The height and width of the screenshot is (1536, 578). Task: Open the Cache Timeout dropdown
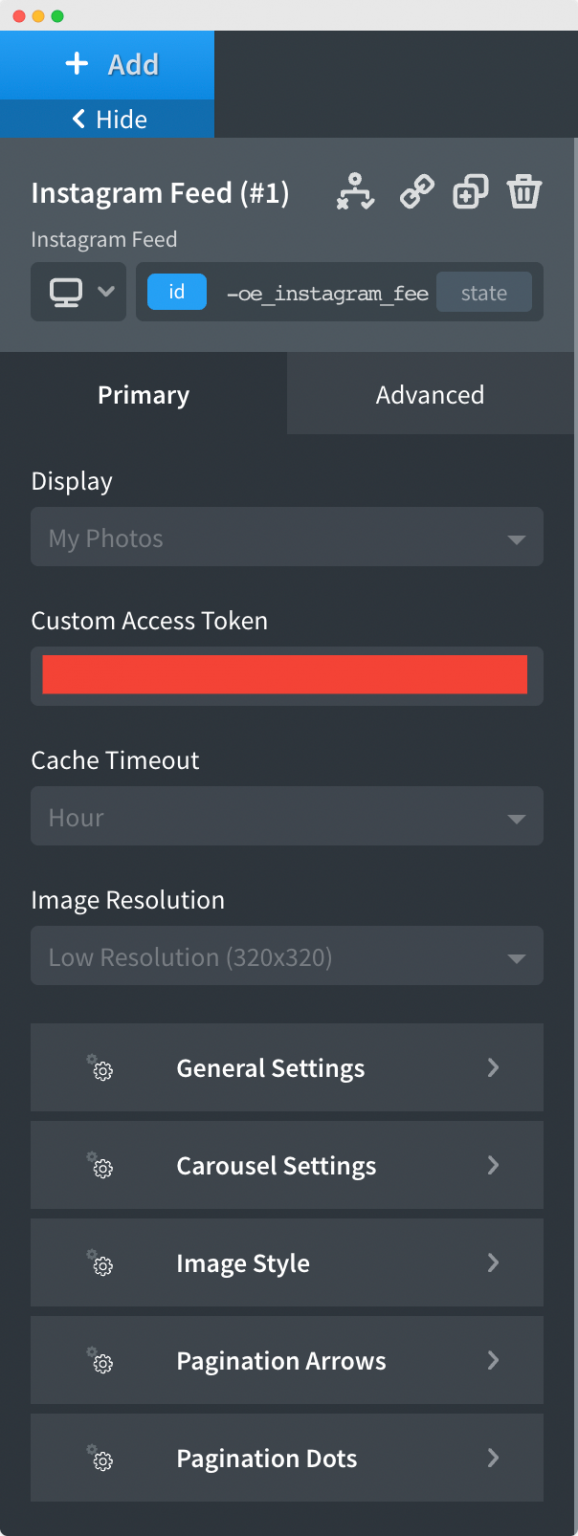[287, 816]
